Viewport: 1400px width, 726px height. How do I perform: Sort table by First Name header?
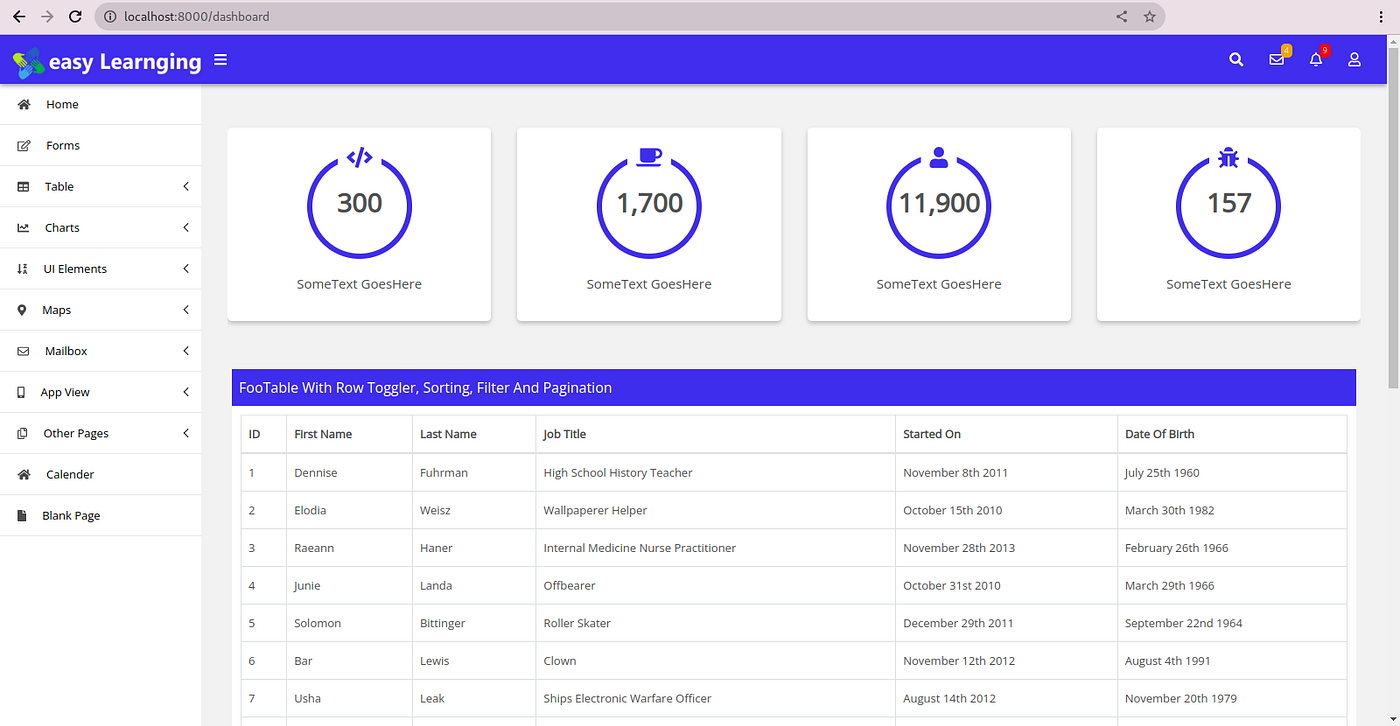(349, 434)
